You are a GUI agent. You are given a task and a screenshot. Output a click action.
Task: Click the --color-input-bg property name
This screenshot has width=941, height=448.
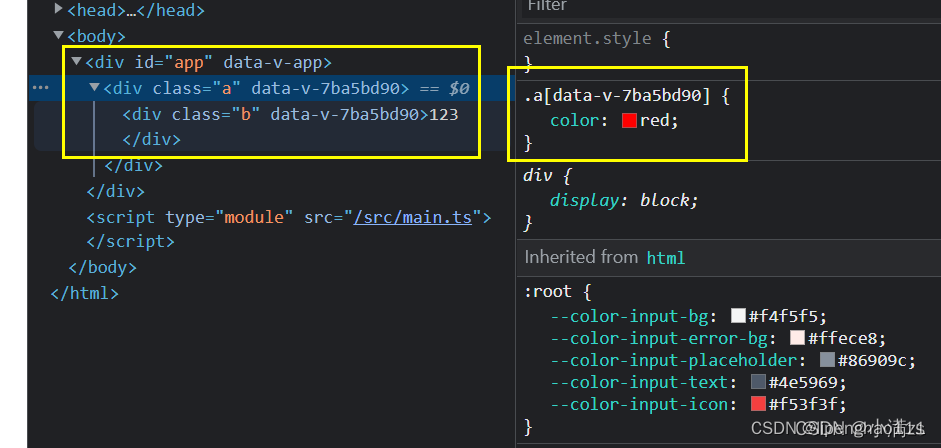pyautogui.click(x=629, y=316)
